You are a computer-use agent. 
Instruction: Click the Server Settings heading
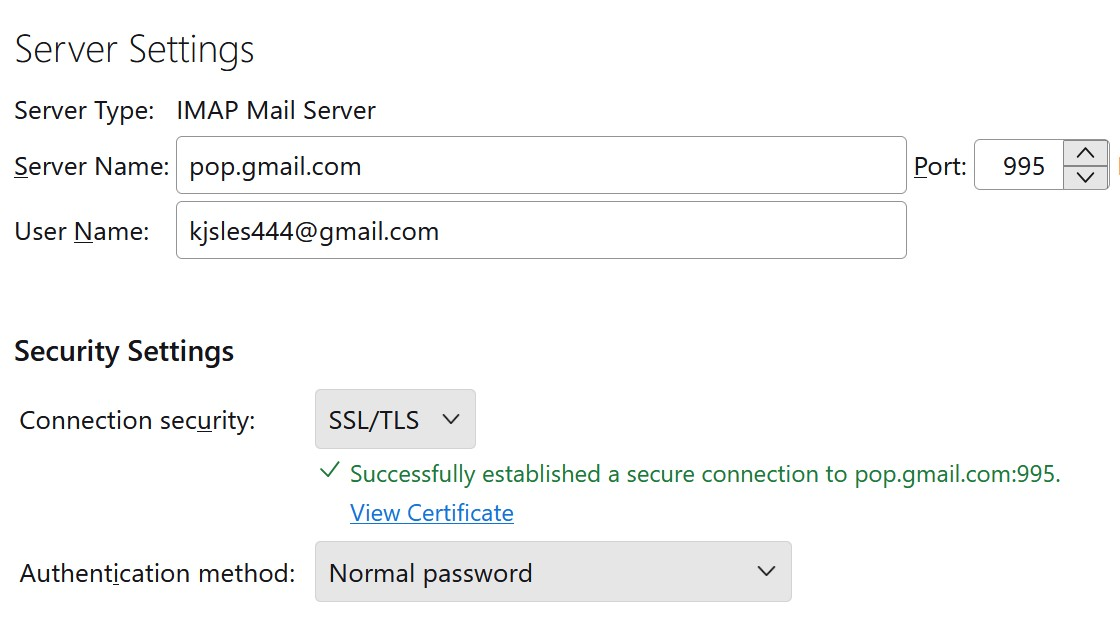[x=134, y=50]
